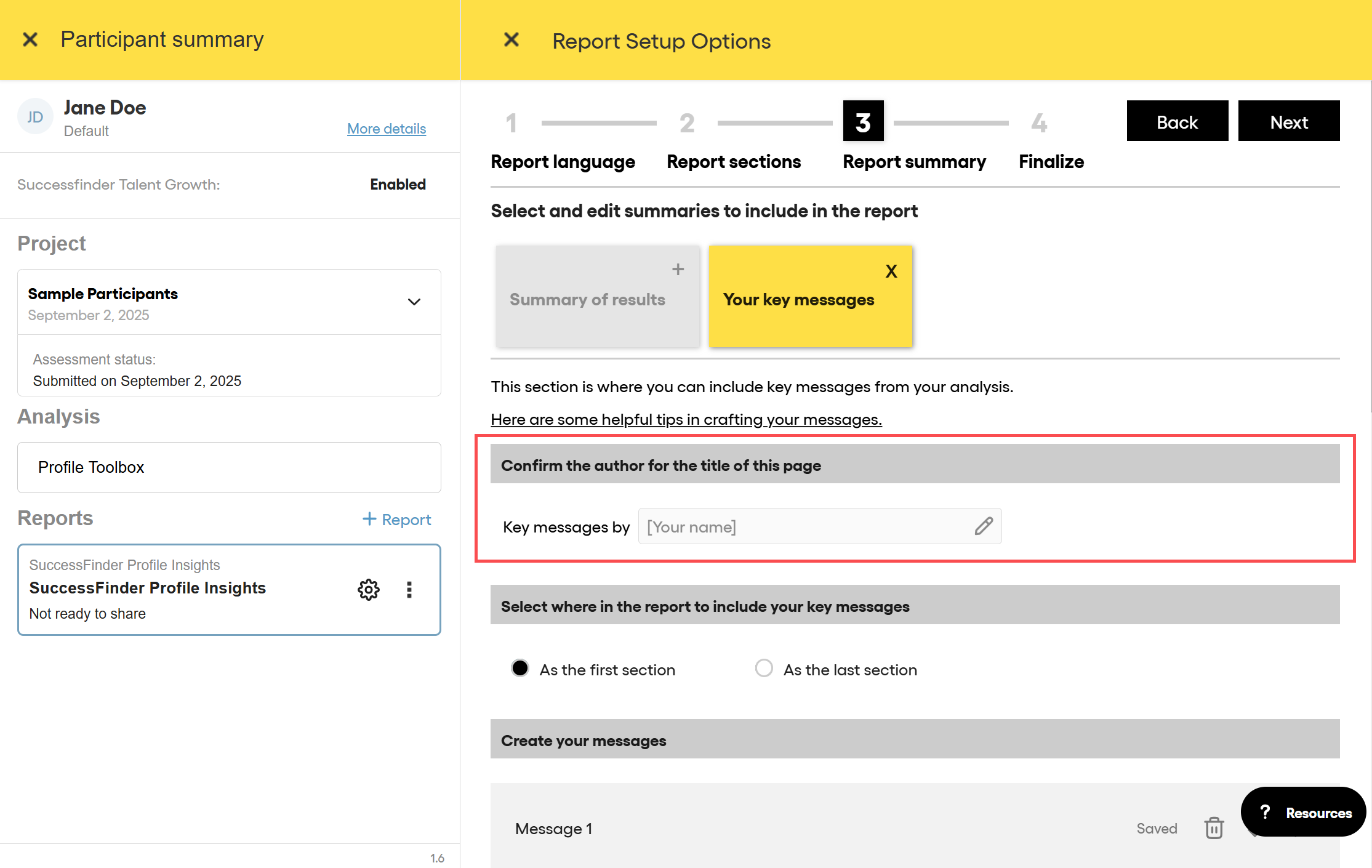Open the Resources help button
1372x868 pixels.
(1303, 812)
